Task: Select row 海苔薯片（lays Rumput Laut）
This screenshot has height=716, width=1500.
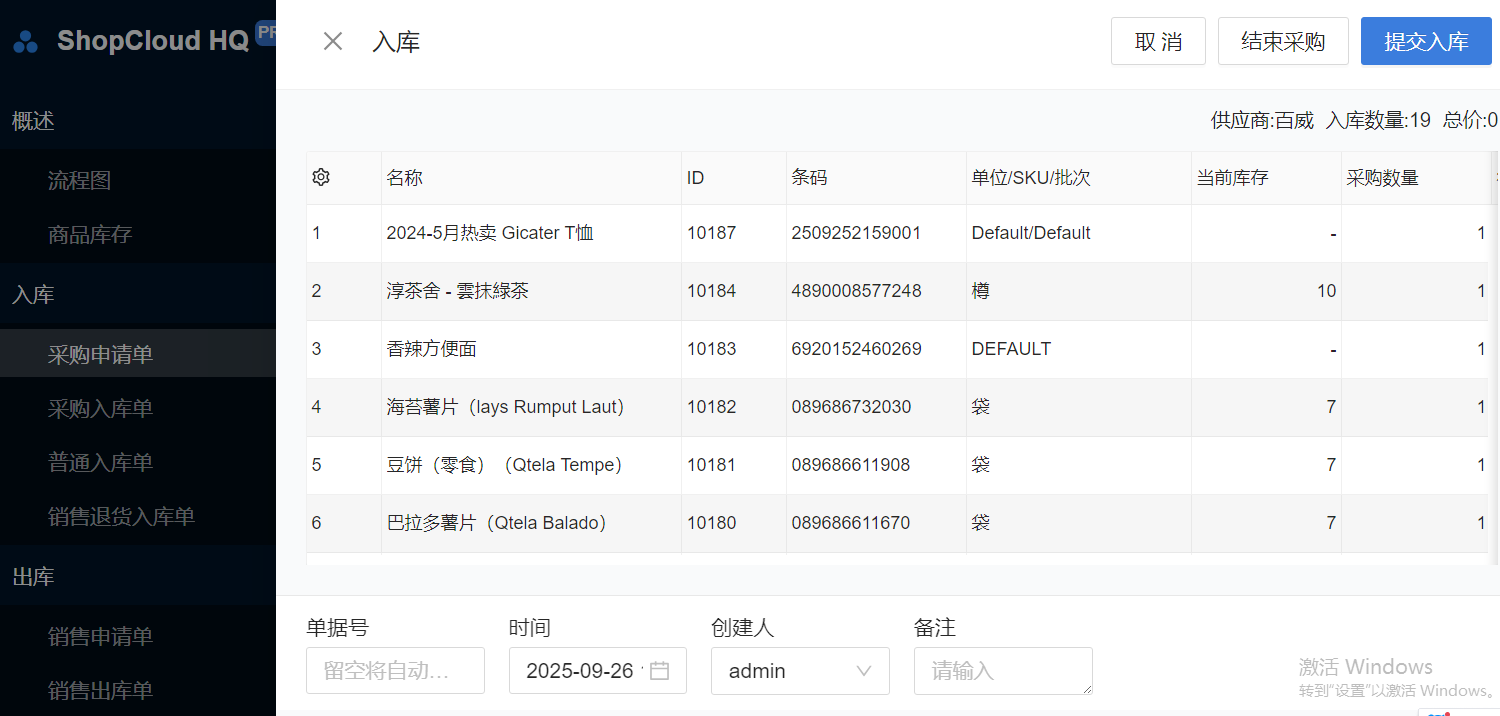Action: pos(897,407)
